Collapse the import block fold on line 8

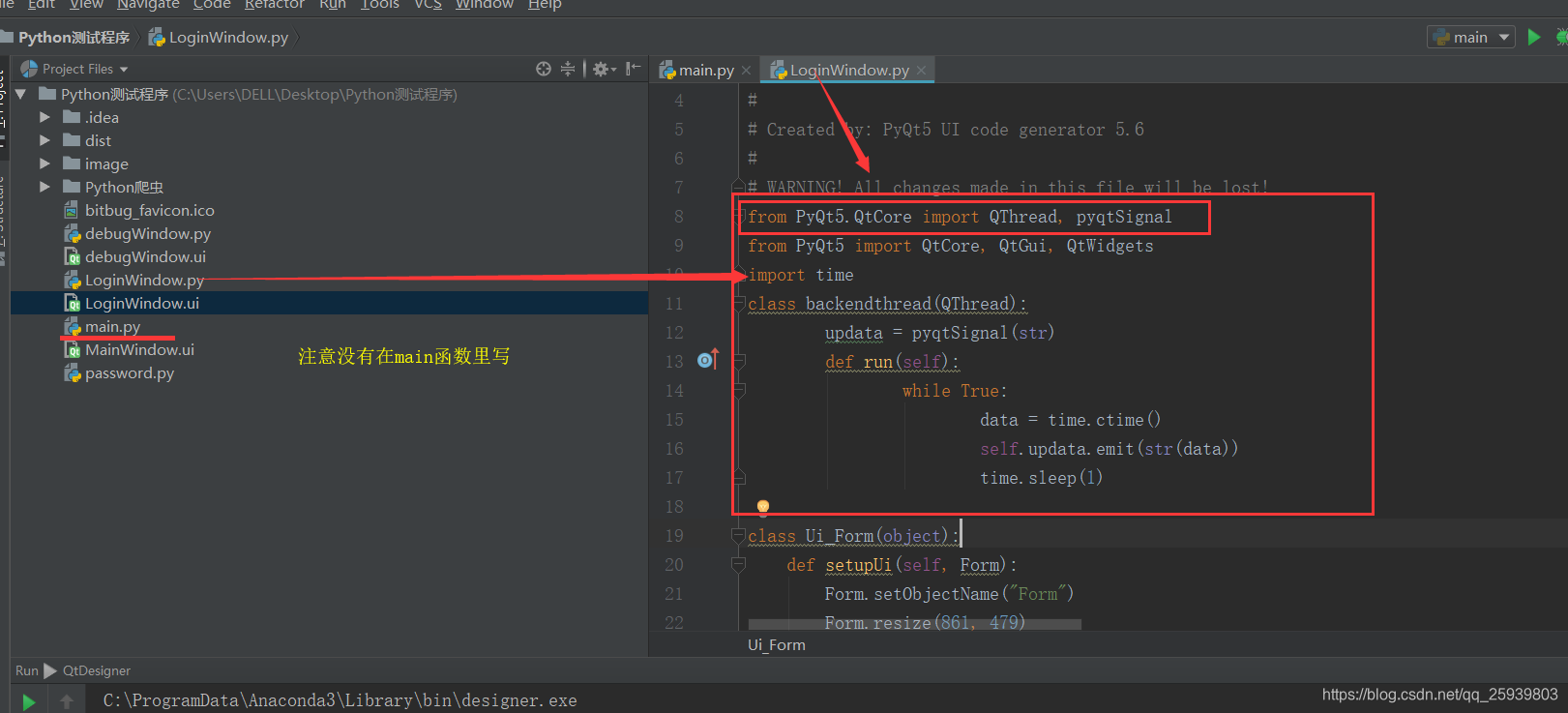pos(741,216)
